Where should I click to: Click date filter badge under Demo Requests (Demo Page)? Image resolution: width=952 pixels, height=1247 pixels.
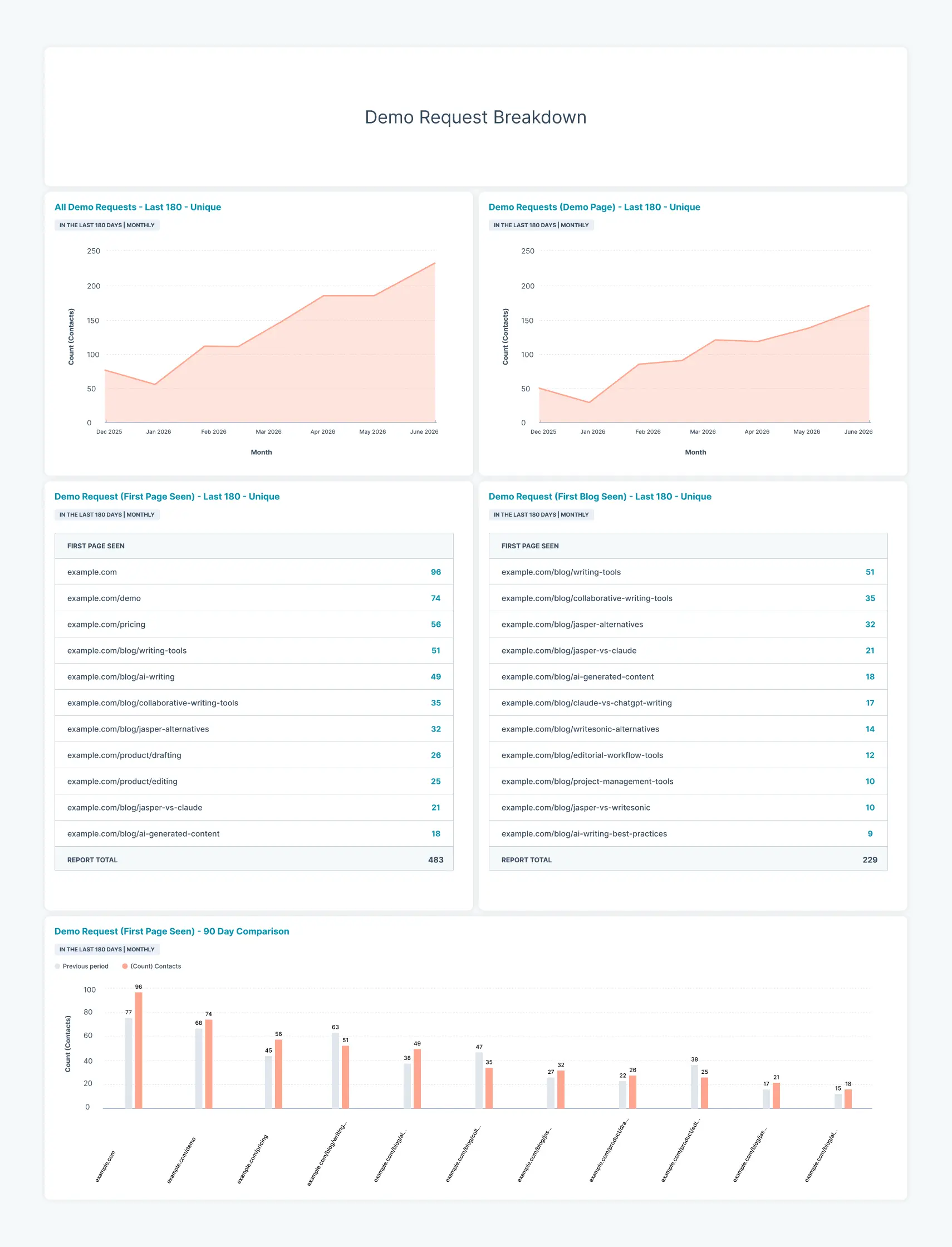[541, 225]
